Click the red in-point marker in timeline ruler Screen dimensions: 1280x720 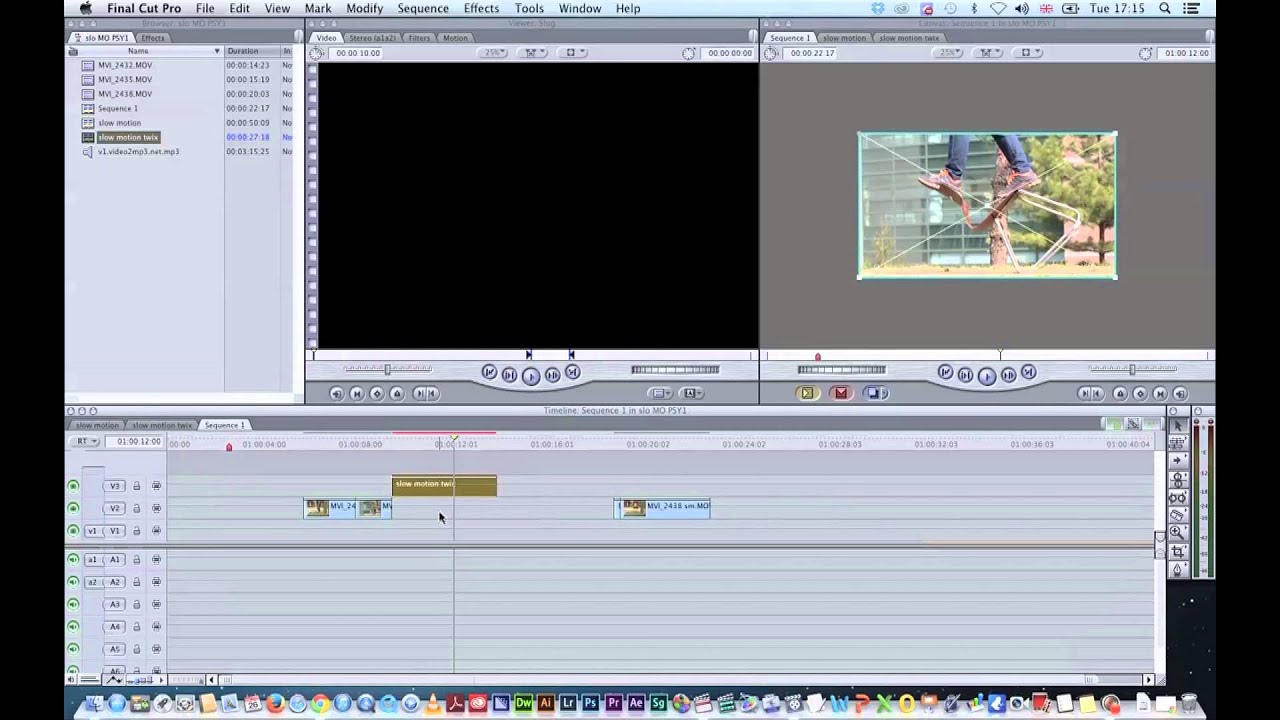(229, 447)
